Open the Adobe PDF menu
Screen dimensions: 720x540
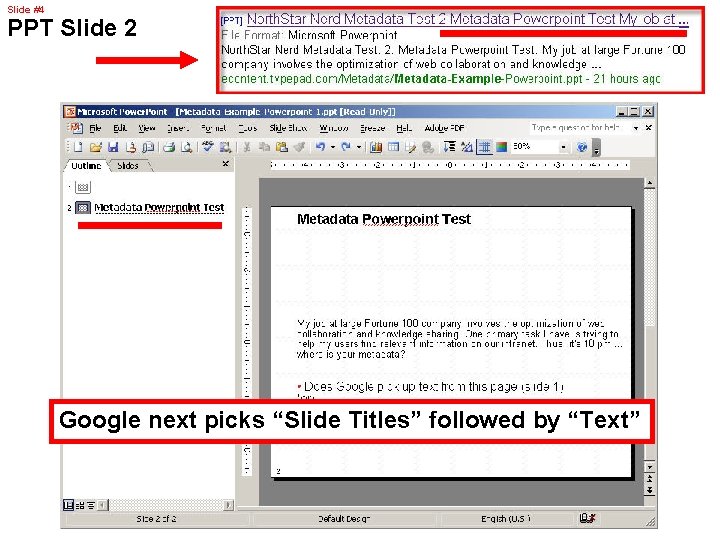444,128
